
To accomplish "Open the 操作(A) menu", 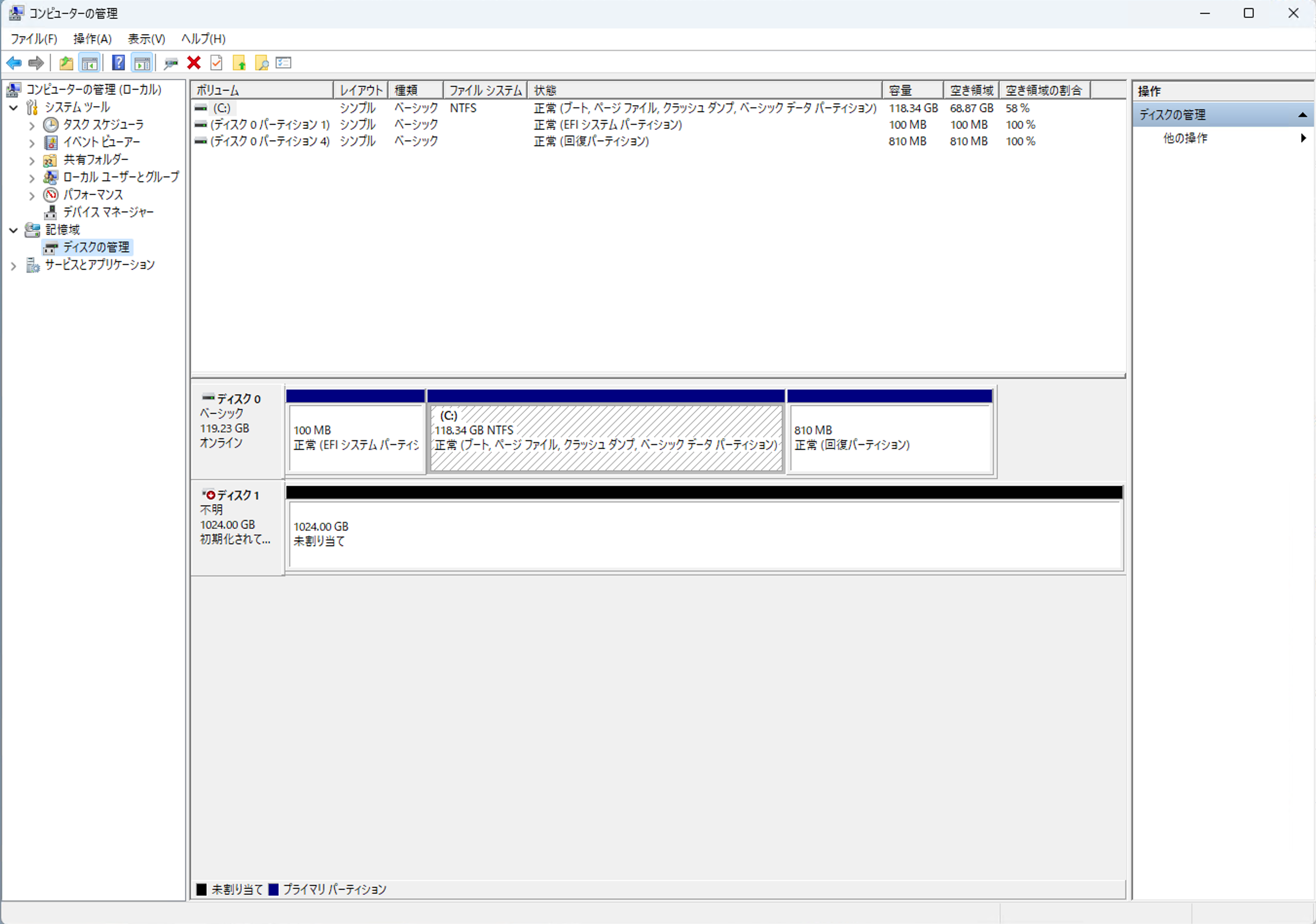I will pyautogui.click(x=92, y=39).
